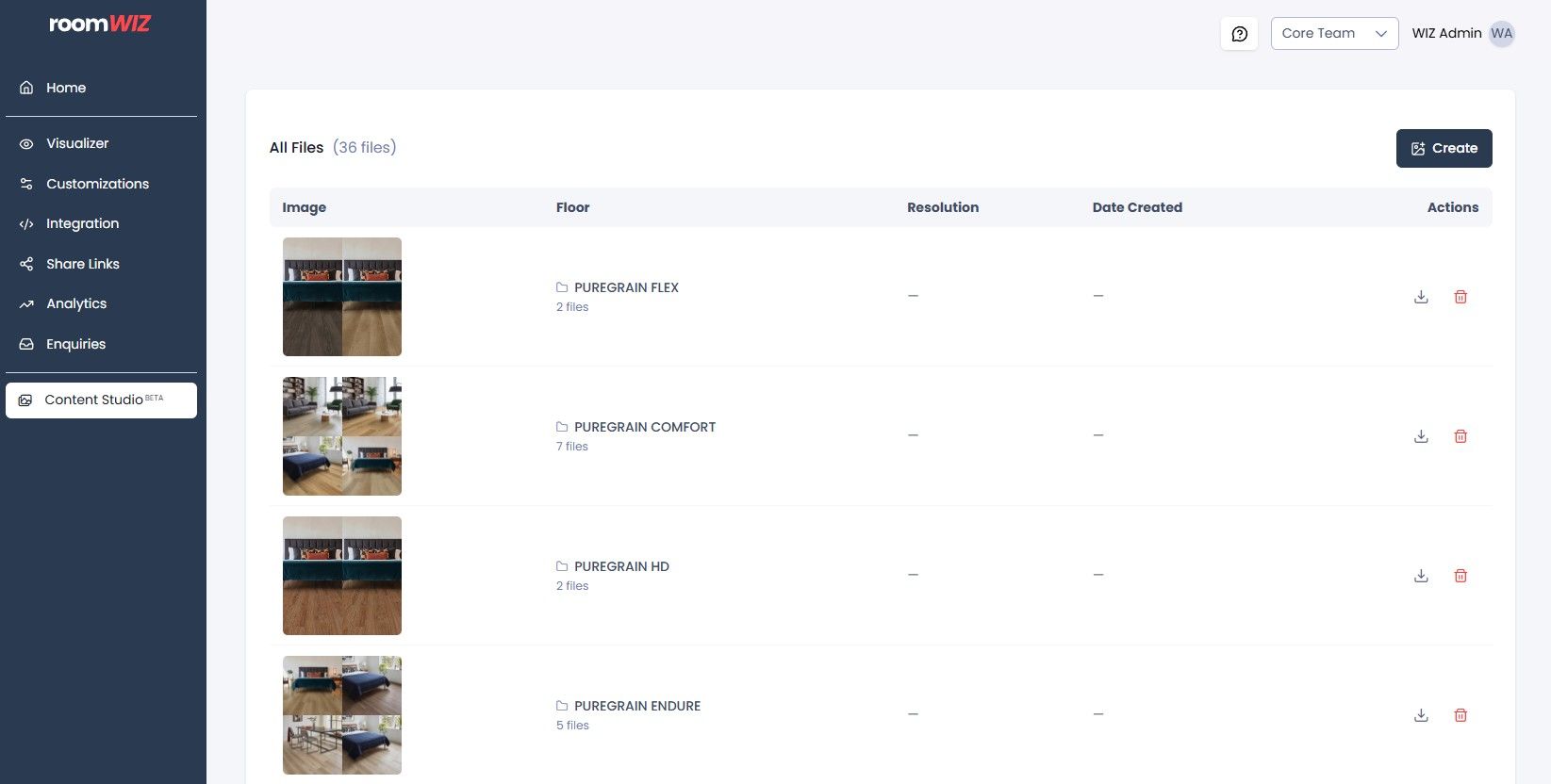
Task: Click the Image column header
Action: point(305,207)
